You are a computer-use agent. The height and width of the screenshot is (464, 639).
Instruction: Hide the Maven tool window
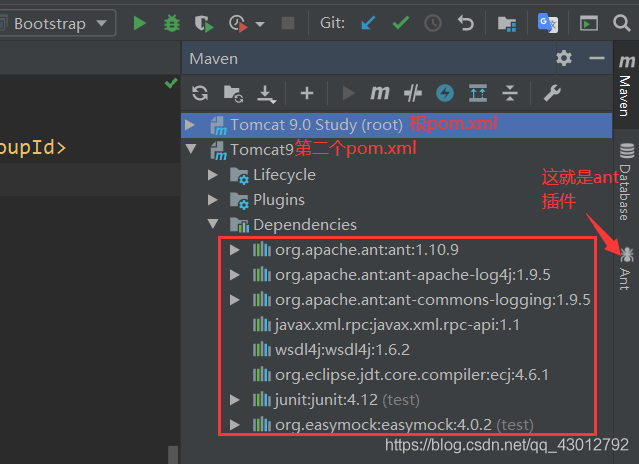[597, 58]
